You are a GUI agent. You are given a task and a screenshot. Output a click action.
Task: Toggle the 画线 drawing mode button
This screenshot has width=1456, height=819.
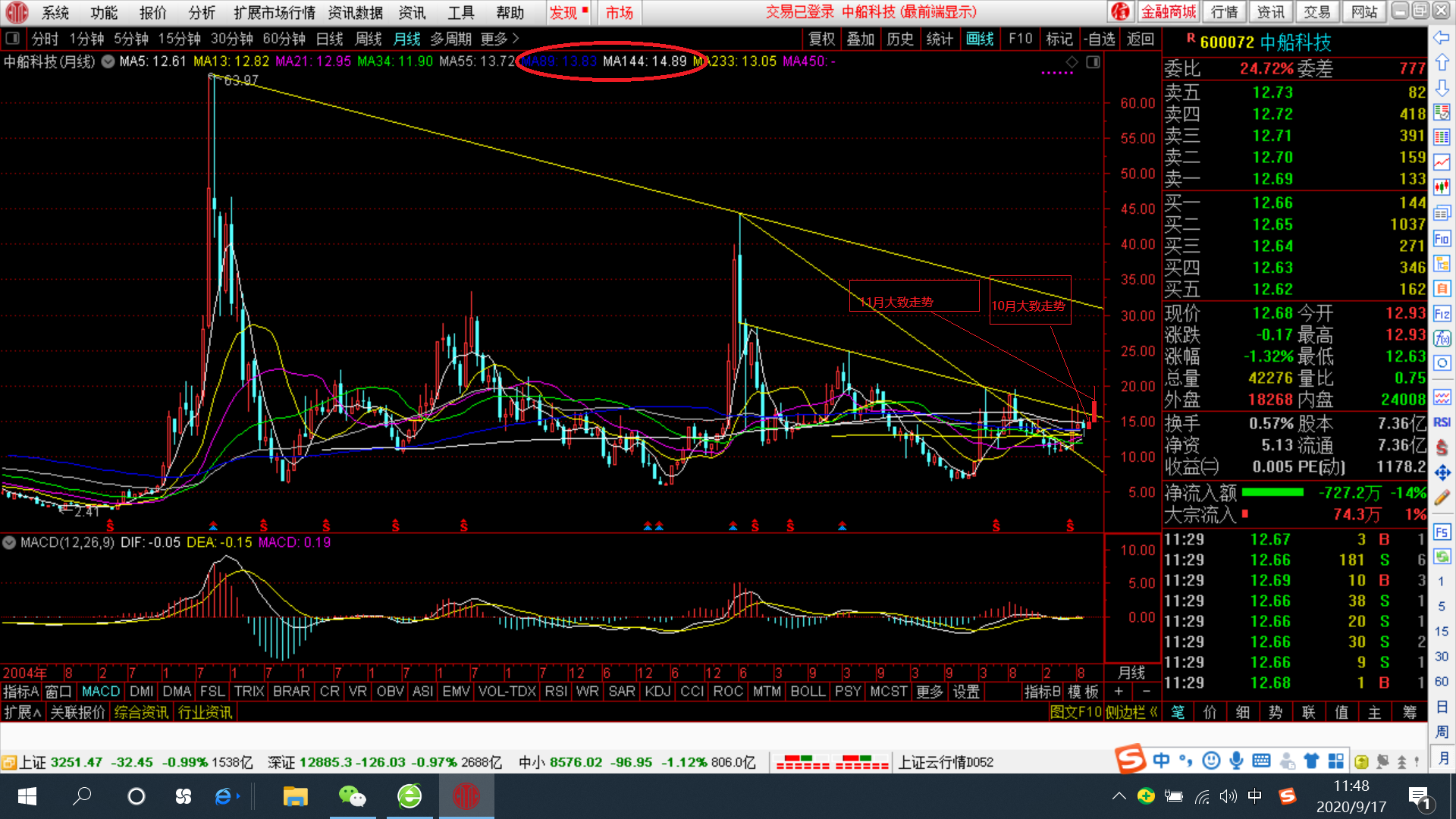tap(980, 39)
